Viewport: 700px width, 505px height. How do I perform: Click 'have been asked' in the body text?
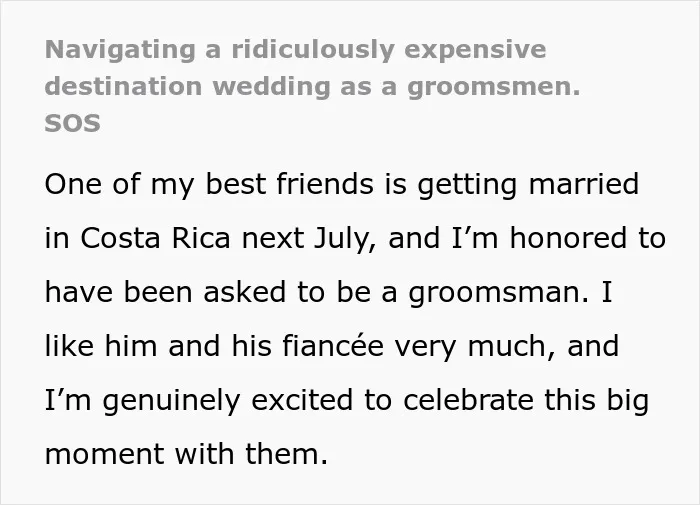point(165,292)
